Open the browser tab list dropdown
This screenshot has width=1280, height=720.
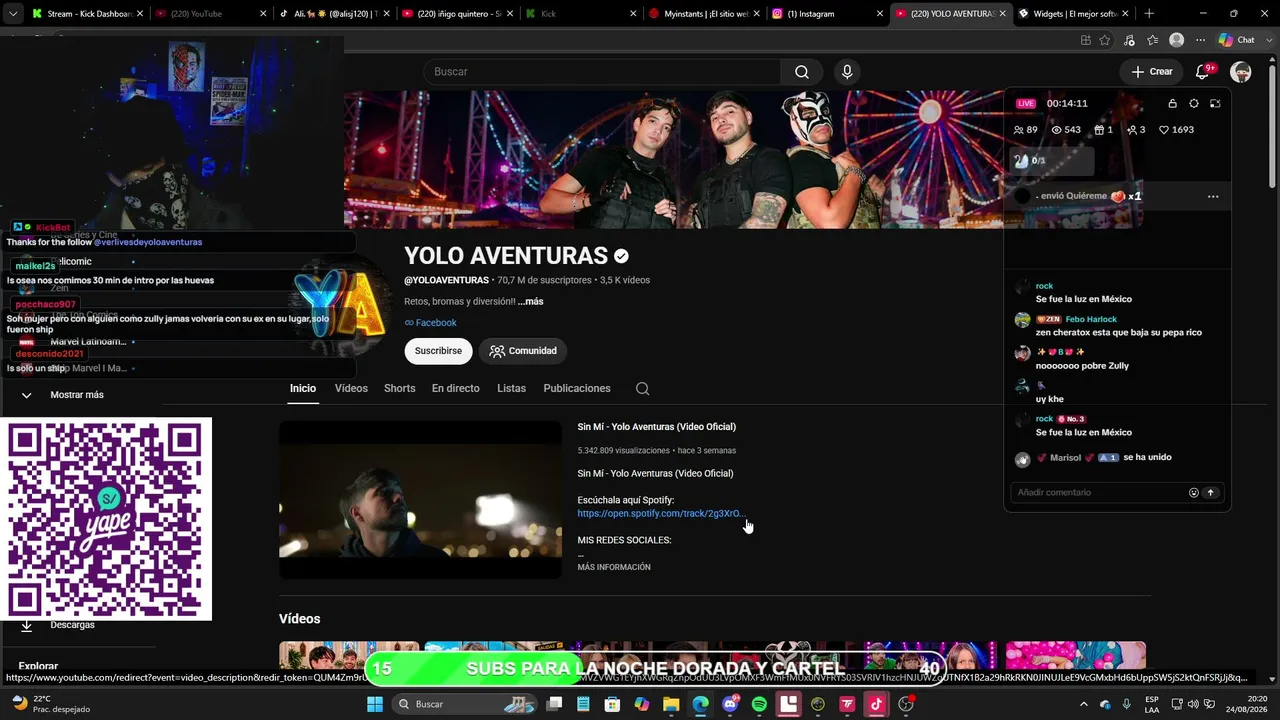click(13, 14)
